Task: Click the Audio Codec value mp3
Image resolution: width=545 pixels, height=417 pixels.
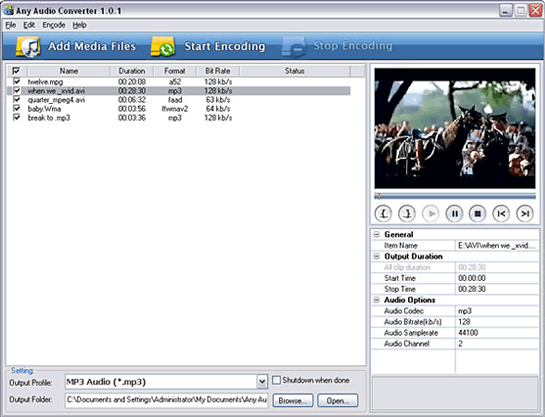Action: pos(465,311)
